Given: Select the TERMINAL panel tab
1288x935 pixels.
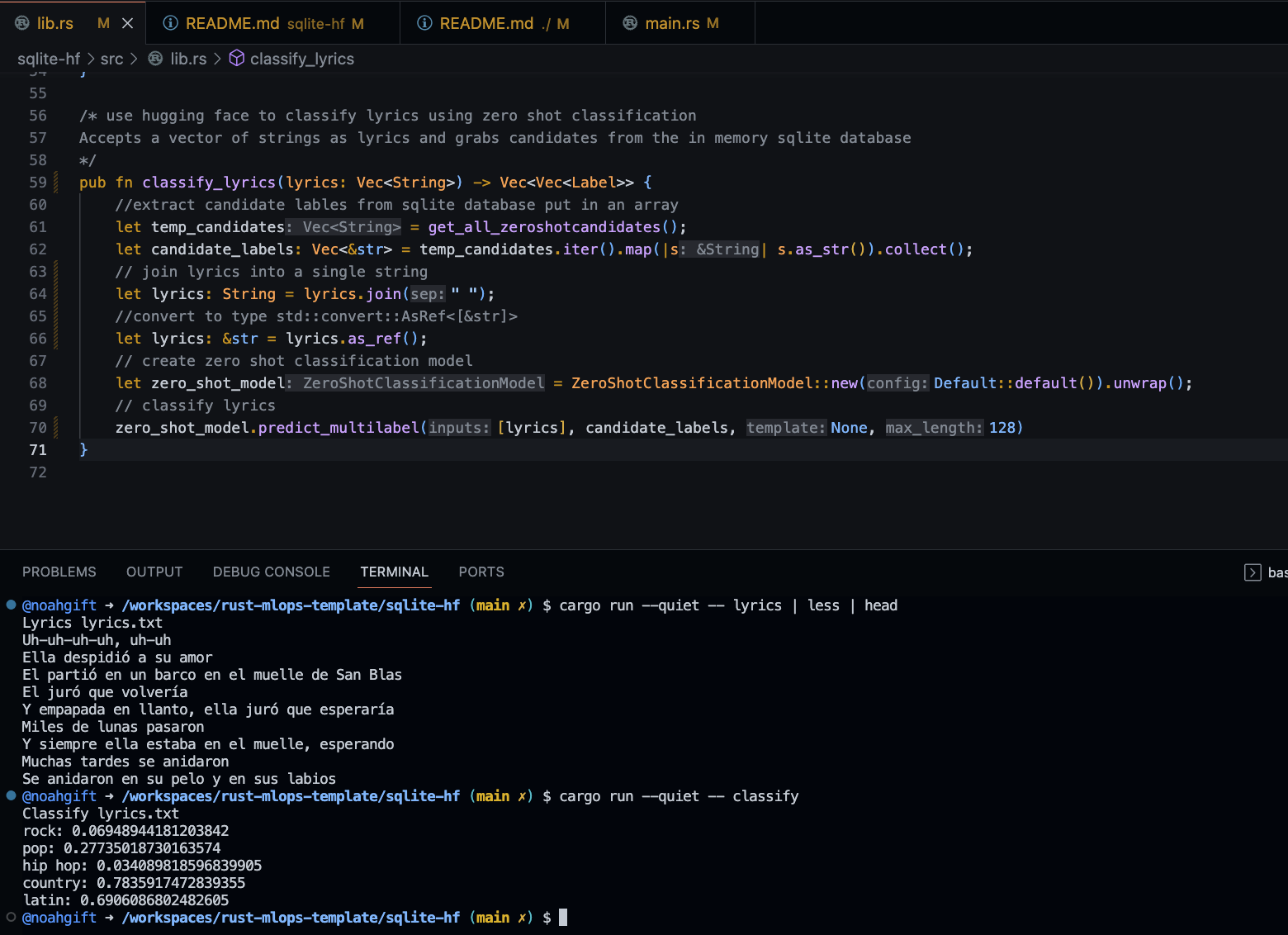Looking at the screenshot, I should (x=395, y=572).
